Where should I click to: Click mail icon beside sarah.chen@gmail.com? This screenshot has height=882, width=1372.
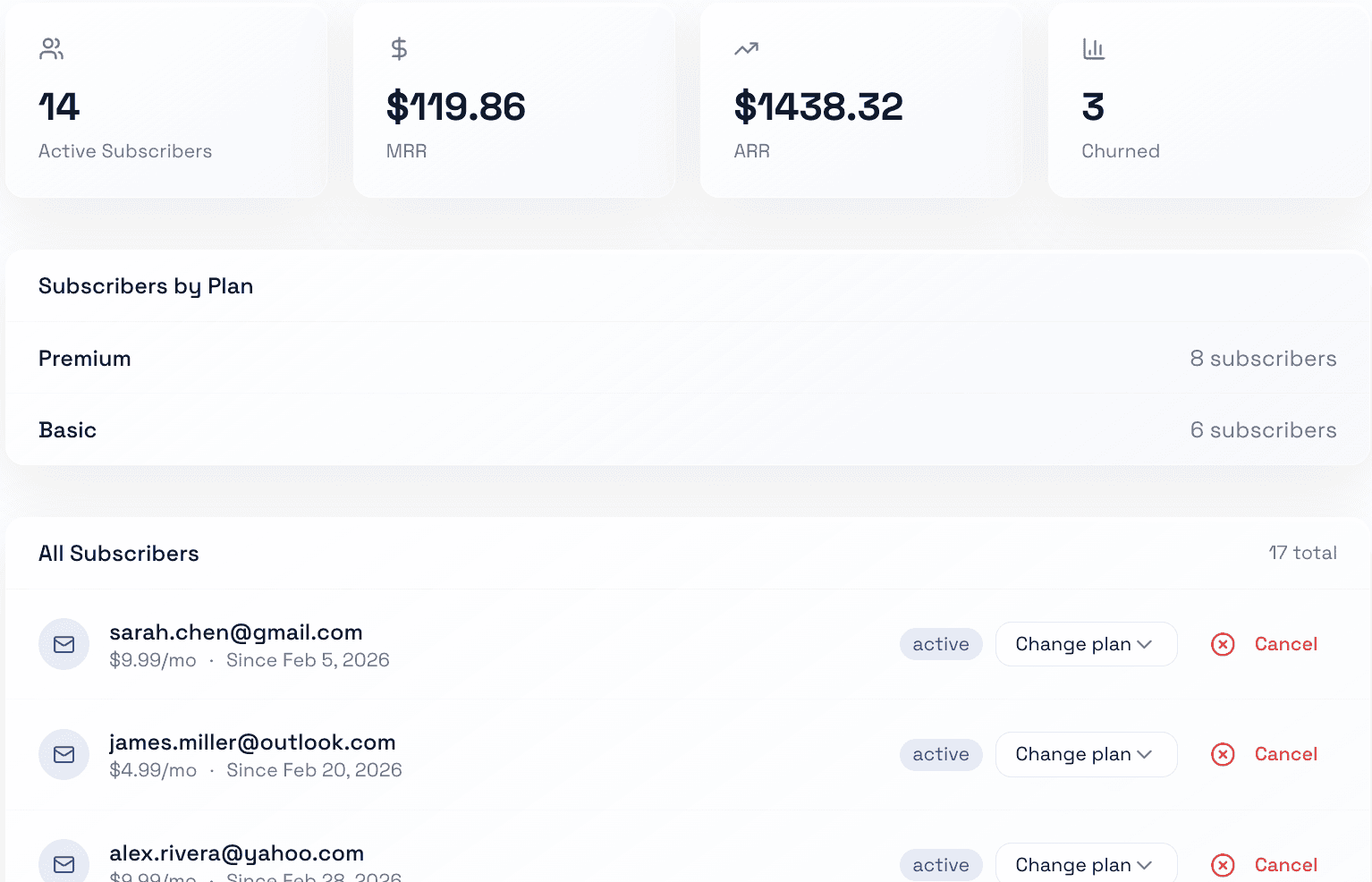pos(64,644)
